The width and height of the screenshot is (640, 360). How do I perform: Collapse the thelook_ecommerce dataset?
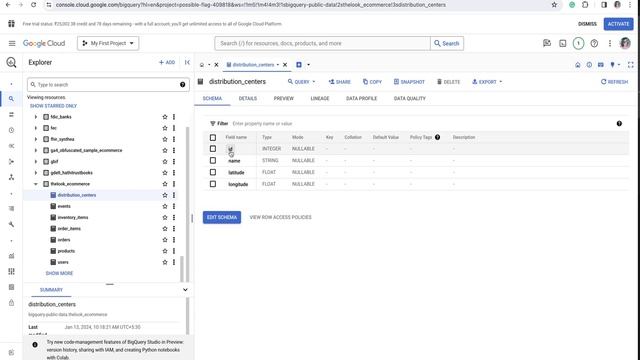(36, 184)
